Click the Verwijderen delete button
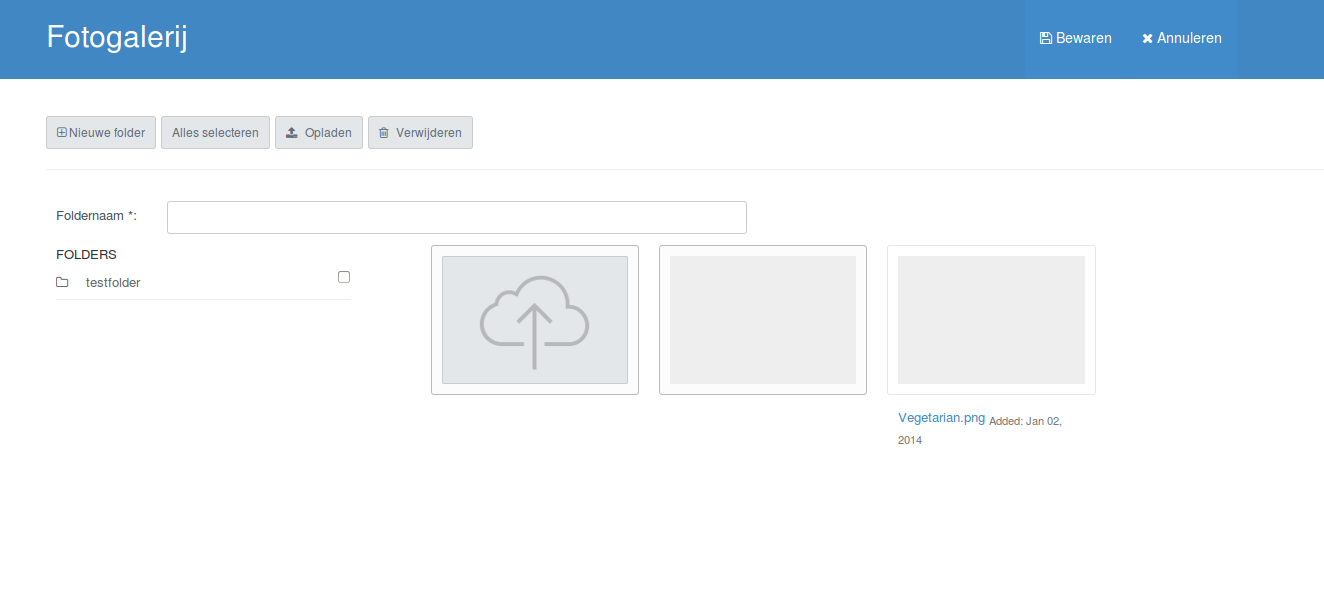This screenshot has width=1324, height=598. [x=420, y=132]
